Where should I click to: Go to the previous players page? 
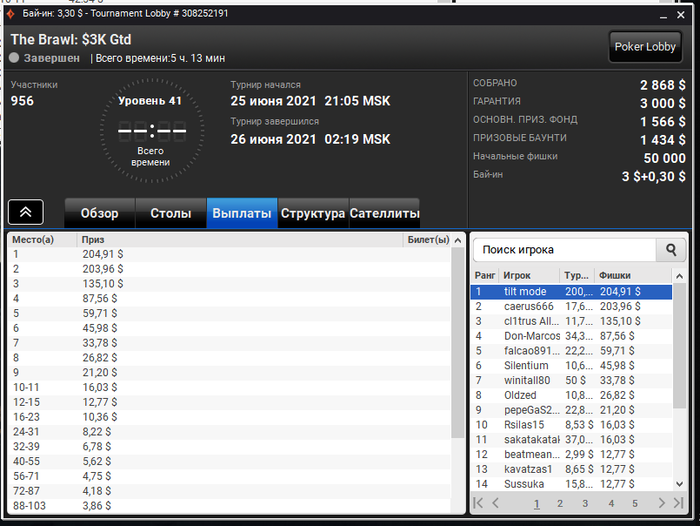[x=496, y=503]
